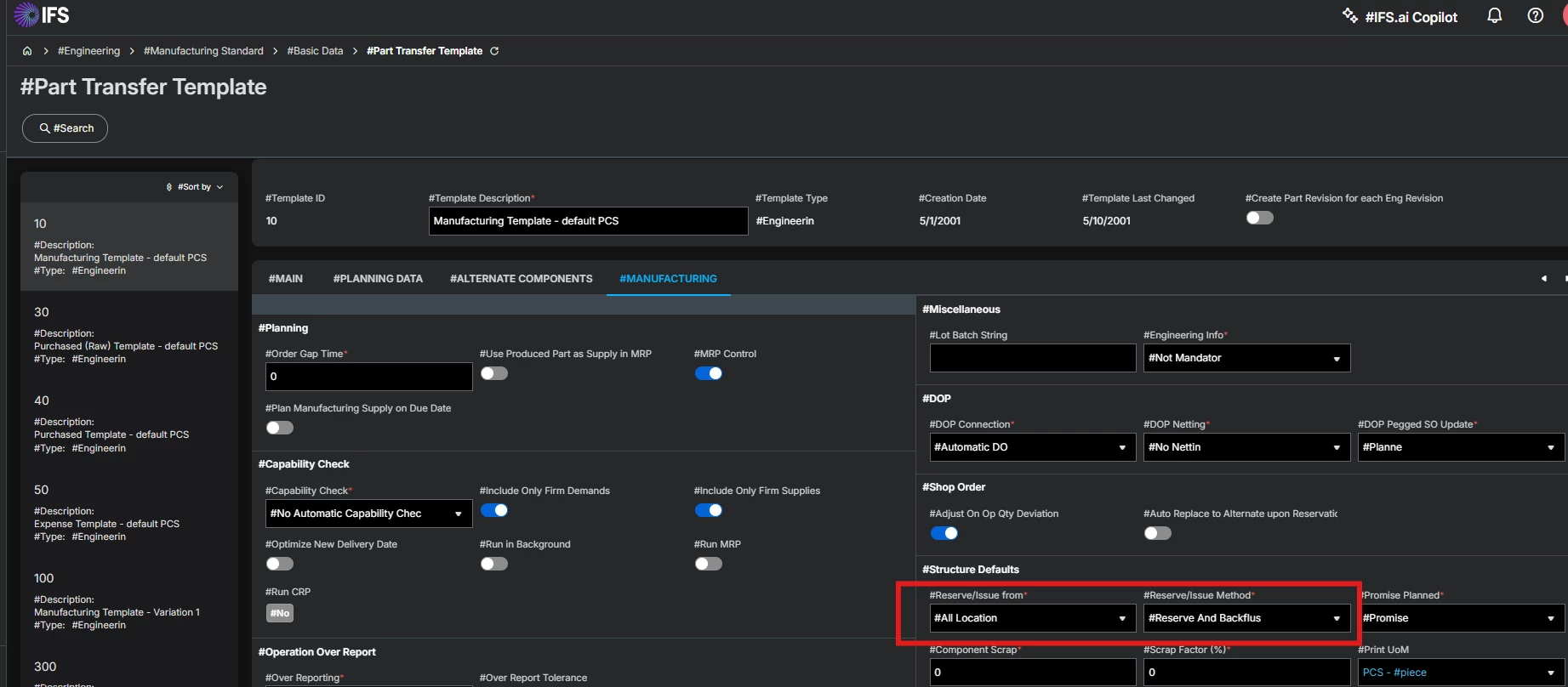Turn off Adjust On Op Qty Deviation
The image size is (1568, 687).
(x=944, y=533)
